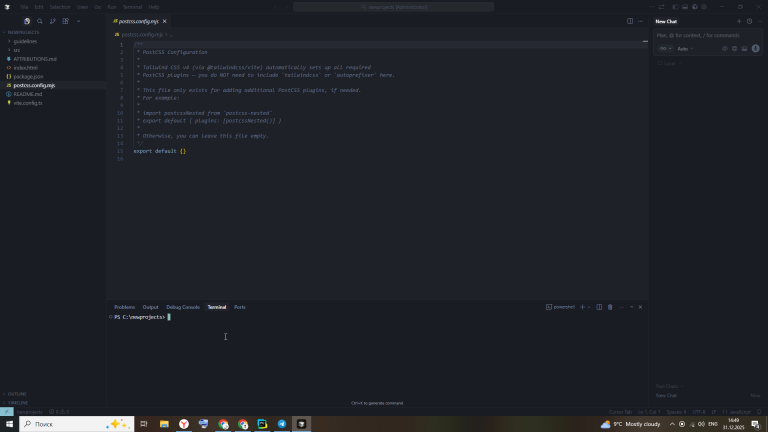
Task: Toggle the bottom panel layout icon
Action: [685, 7]
